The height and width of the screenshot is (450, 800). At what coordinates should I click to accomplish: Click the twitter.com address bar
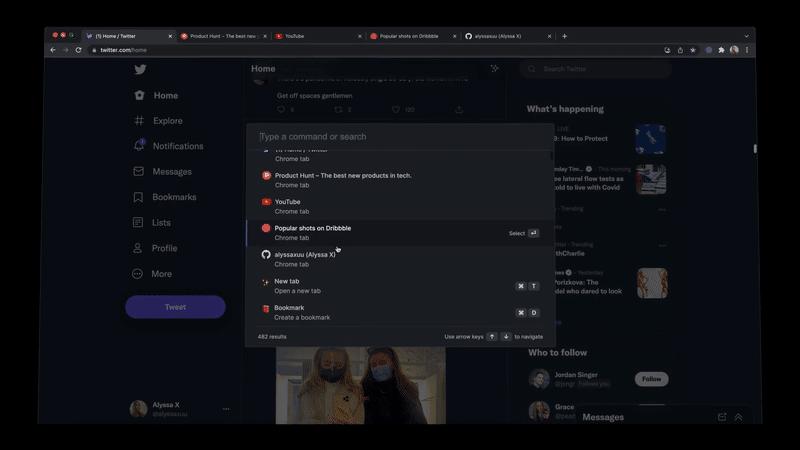372,50
